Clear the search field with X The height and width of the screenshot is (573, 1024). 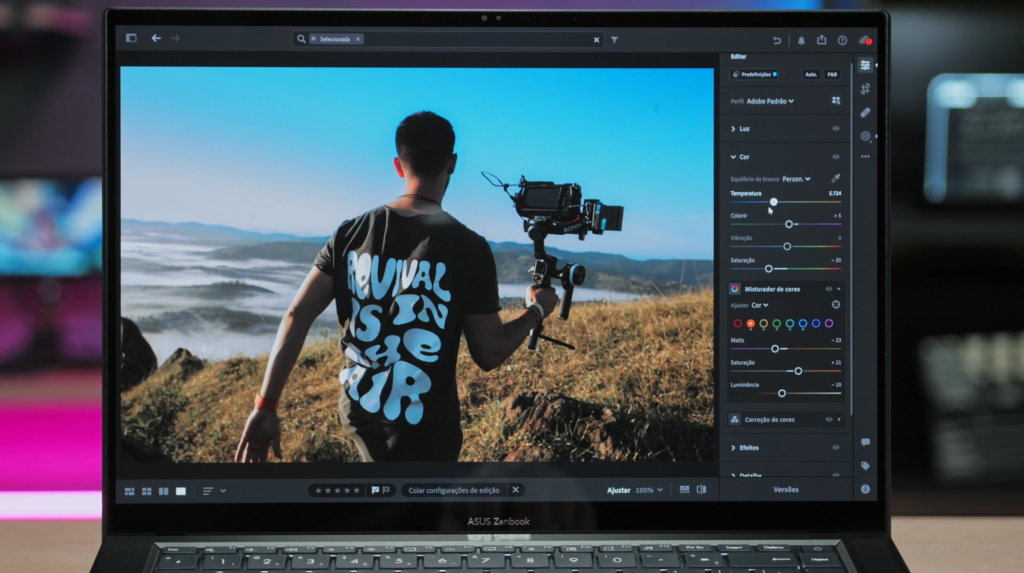point(596,40)
